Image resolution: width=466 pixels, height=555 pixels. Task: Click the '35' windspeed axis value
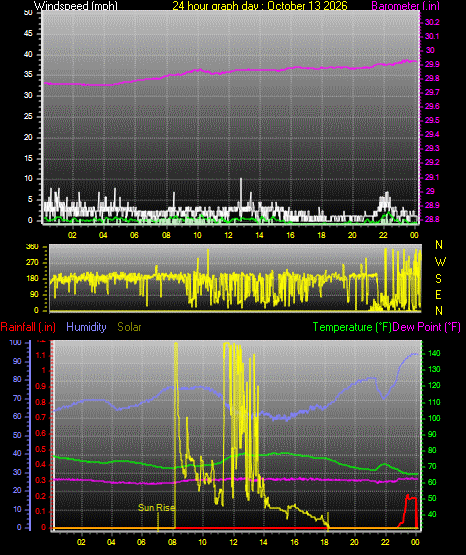28,75
